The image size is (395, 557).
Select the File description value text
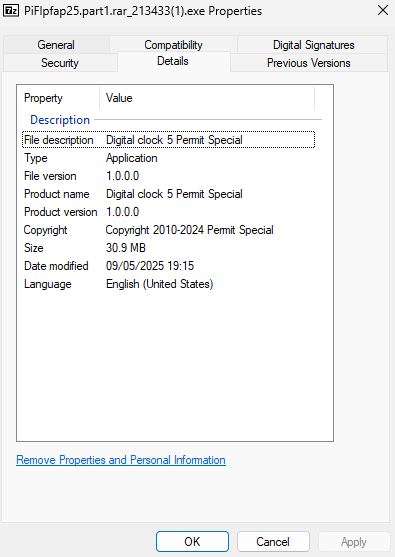(174, 140)
